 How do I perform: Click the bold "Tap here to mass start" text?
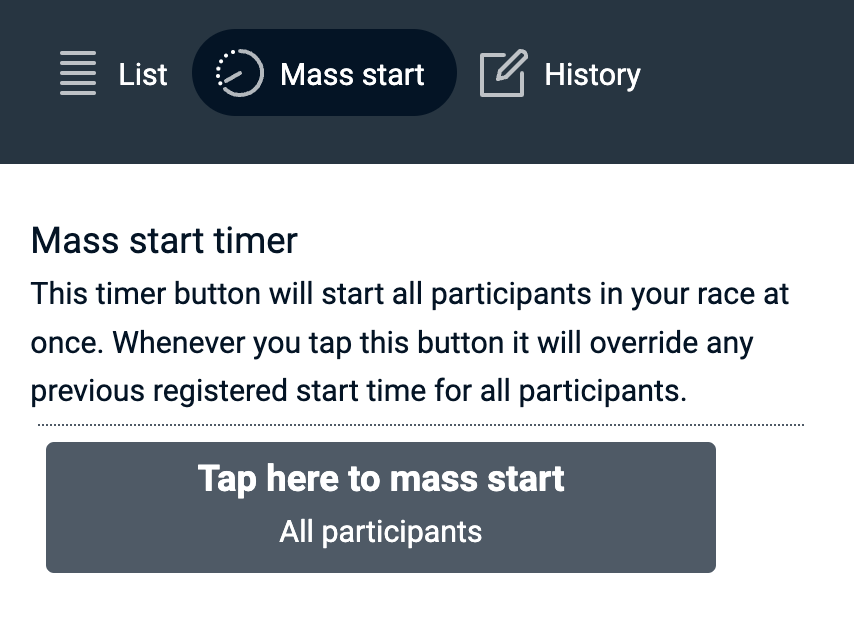tap(381, 479)
